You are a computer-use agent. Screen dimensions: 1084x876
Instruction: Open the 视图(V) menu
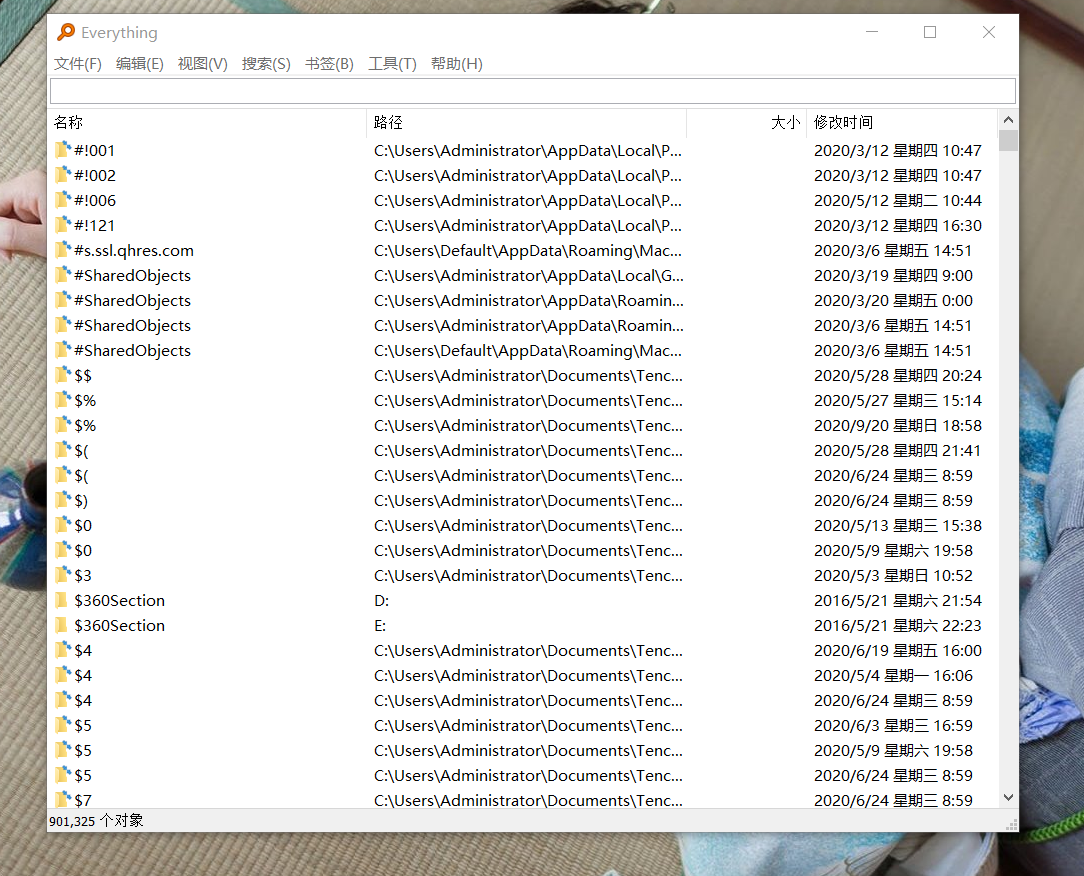tap(201, 63)
